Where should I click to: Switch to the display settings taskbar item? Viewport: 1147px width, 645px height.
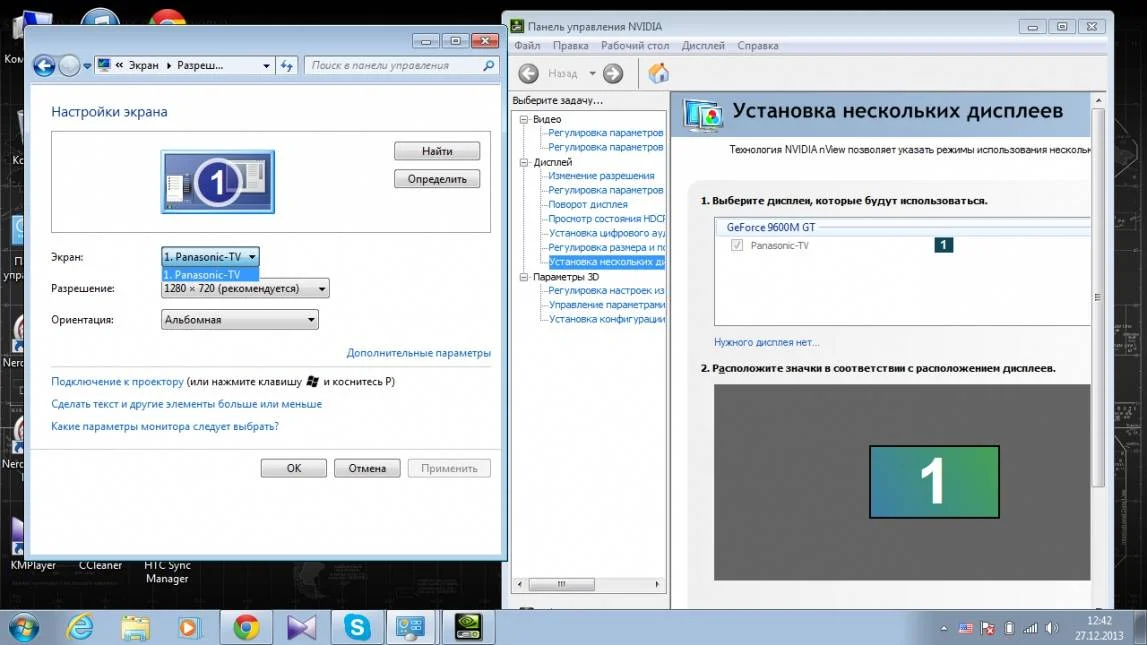410,627
